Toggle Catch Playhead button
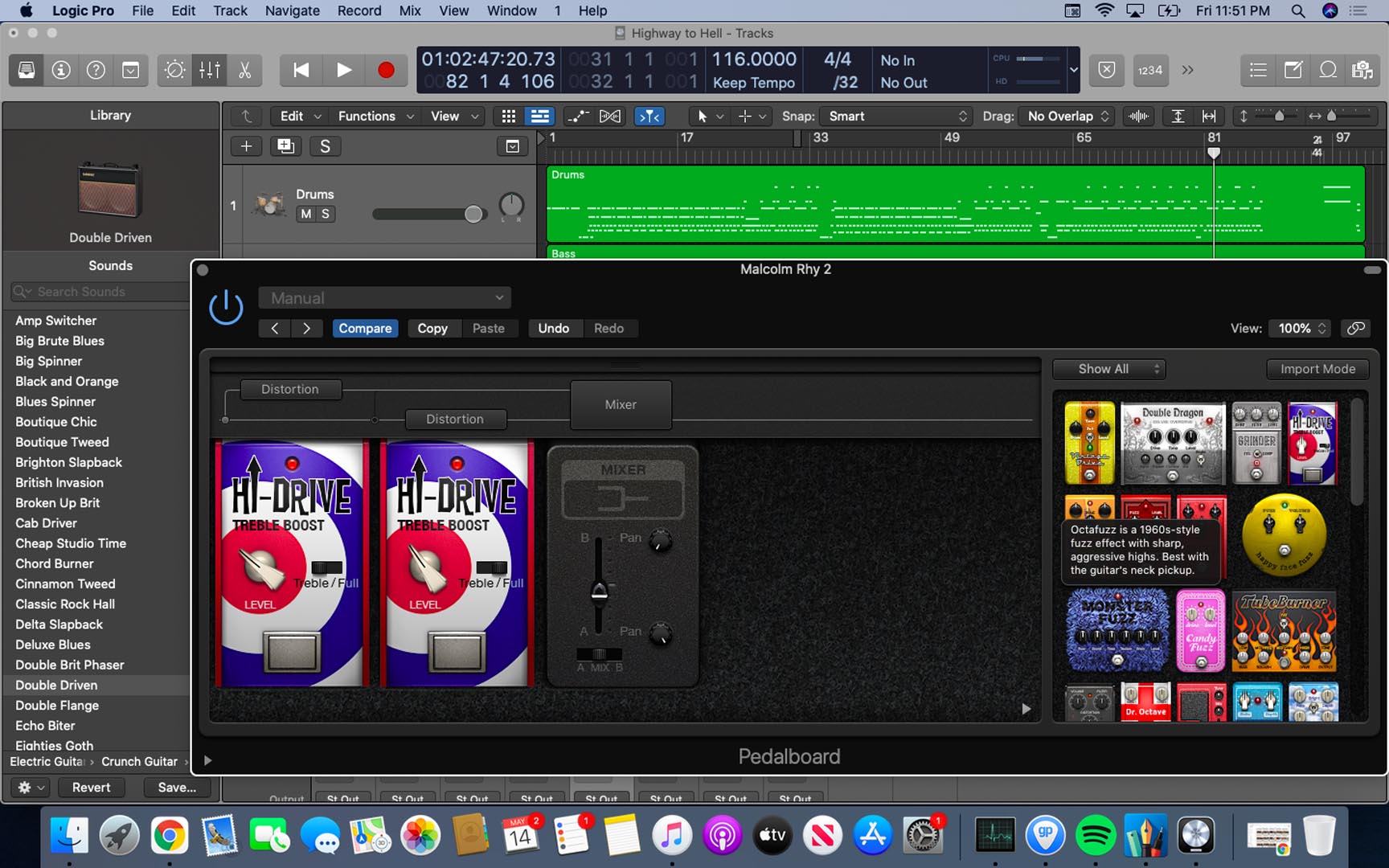 (649, 117)
